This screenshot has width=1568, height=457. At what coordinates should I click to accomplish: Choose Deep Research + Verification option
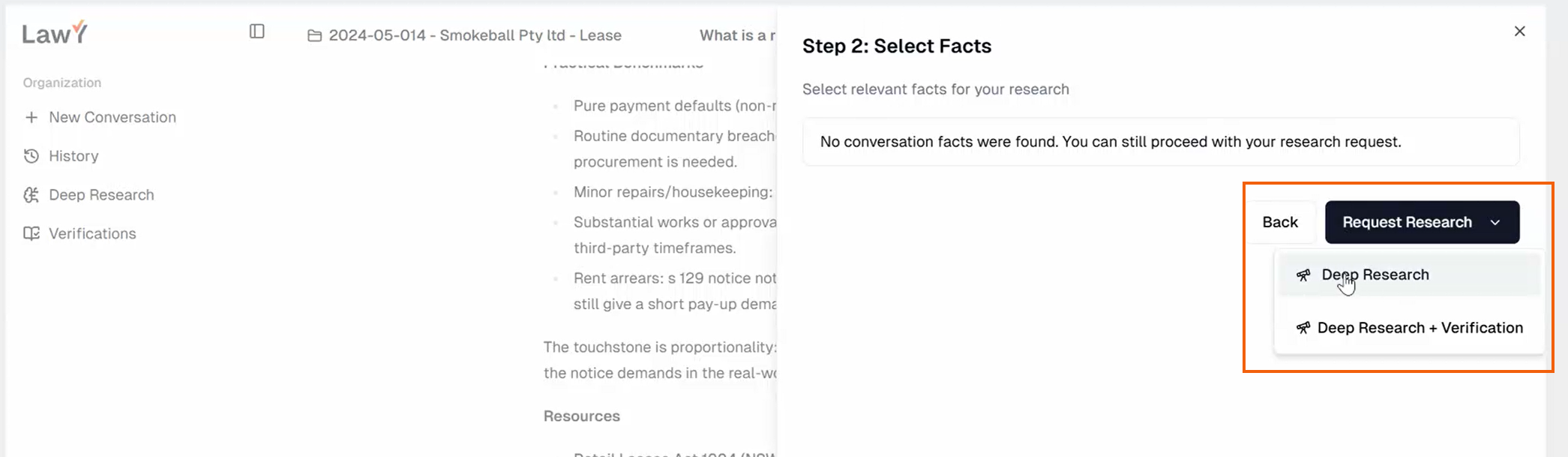(x=1420, y=328)
